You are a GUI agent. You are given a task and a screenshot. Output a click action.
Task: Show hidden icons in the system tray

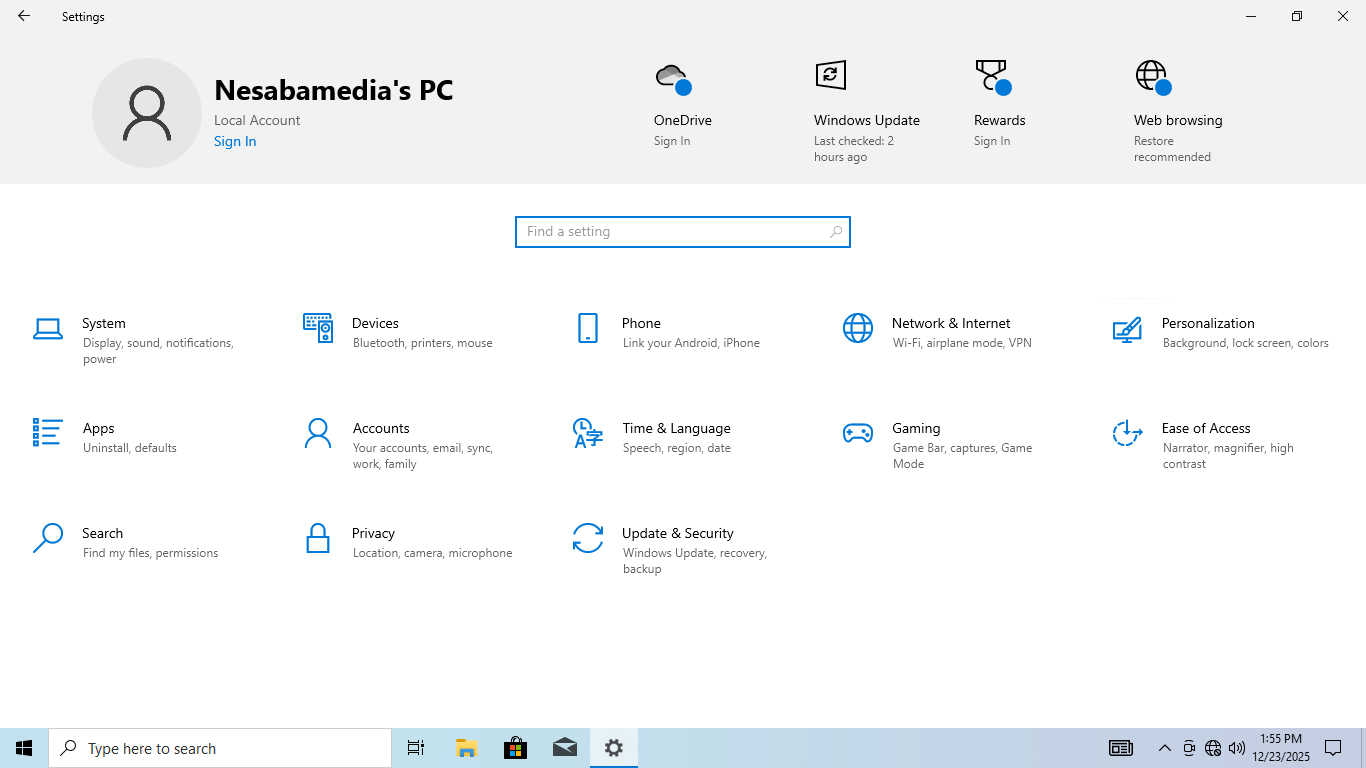pyautogui.click(x=1164, y=748)
